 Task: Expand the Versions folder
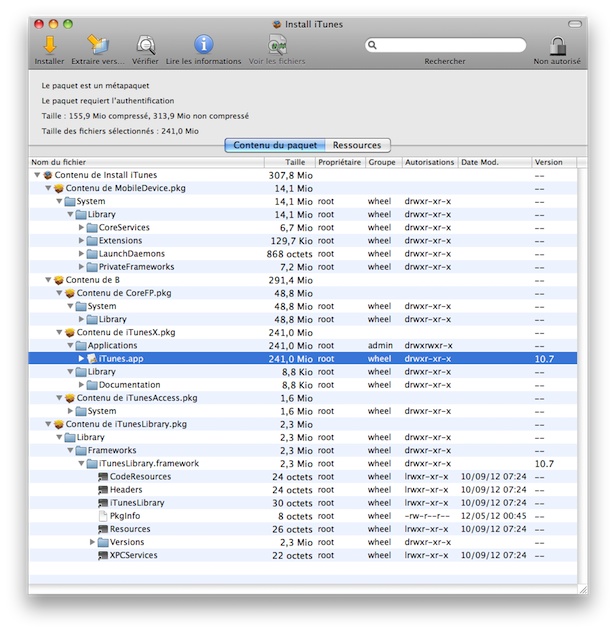(x=93, y=542)
